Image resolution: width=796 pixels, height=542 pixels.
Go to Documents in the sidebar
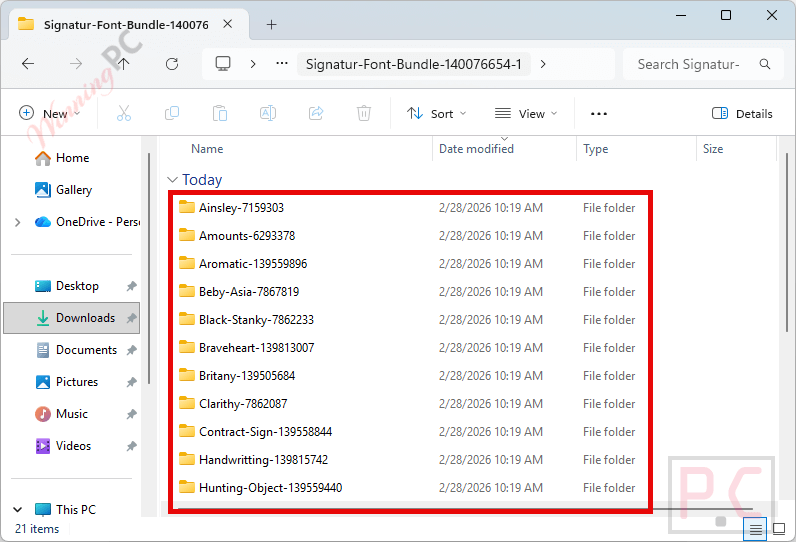76,350
